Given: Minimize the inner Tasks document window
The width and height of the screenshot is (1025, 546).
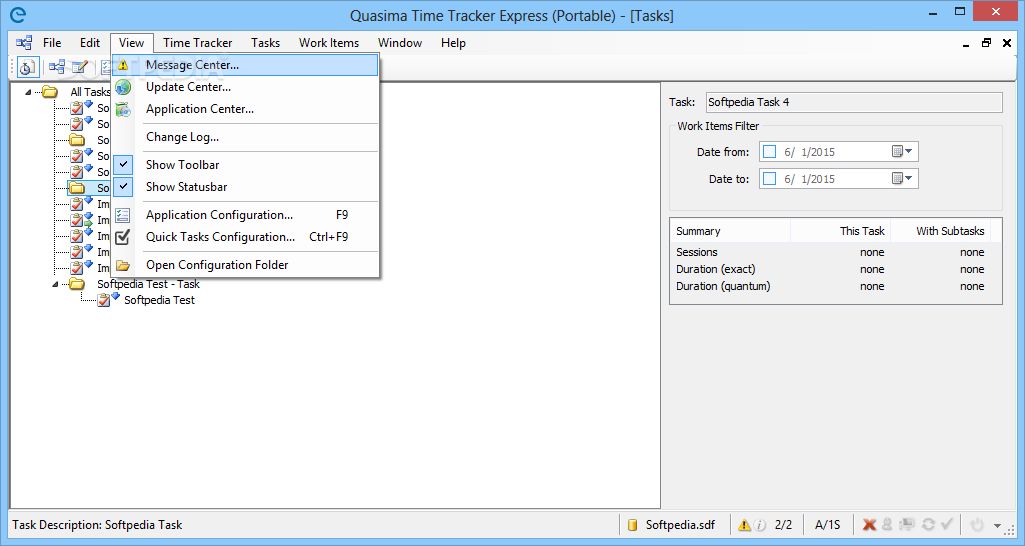Looking at the screenshot, I should tap(966, 44).
